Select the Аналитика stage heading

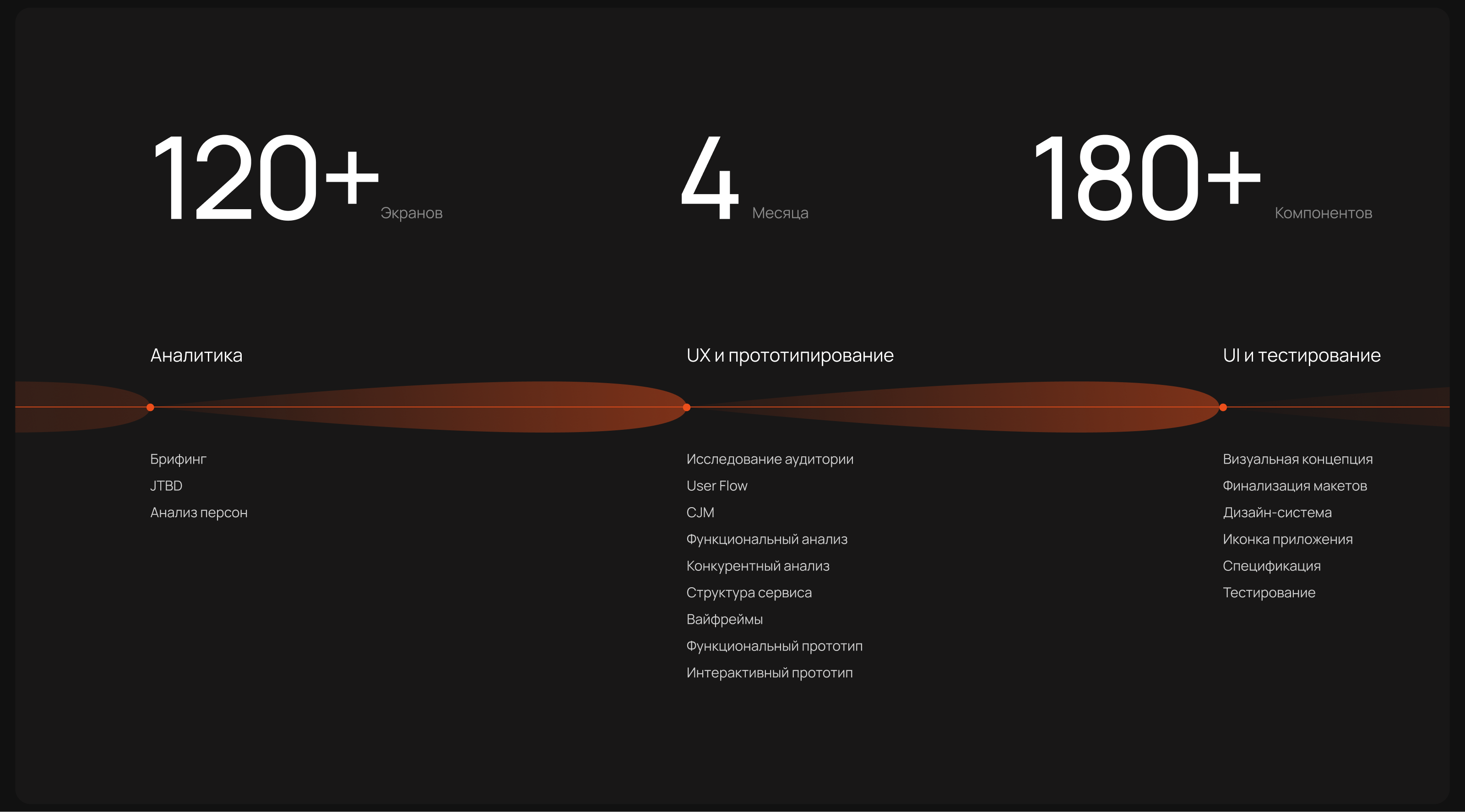(196, 355)
